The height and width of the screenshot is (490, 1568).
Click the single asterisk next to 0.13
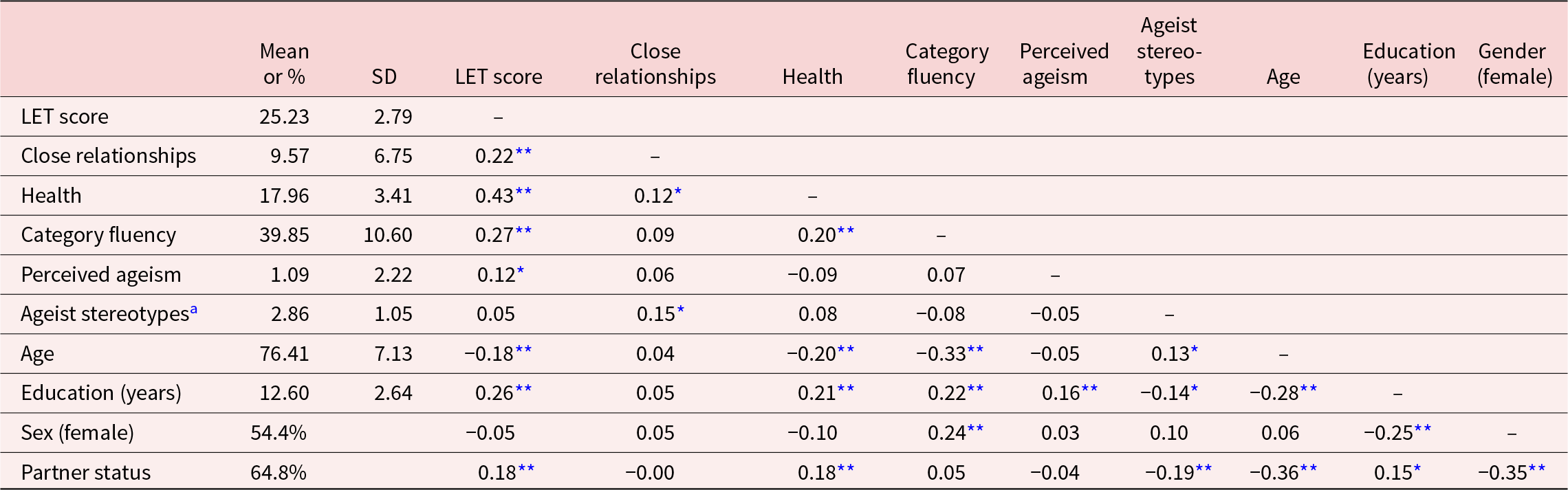(1195, 350)
